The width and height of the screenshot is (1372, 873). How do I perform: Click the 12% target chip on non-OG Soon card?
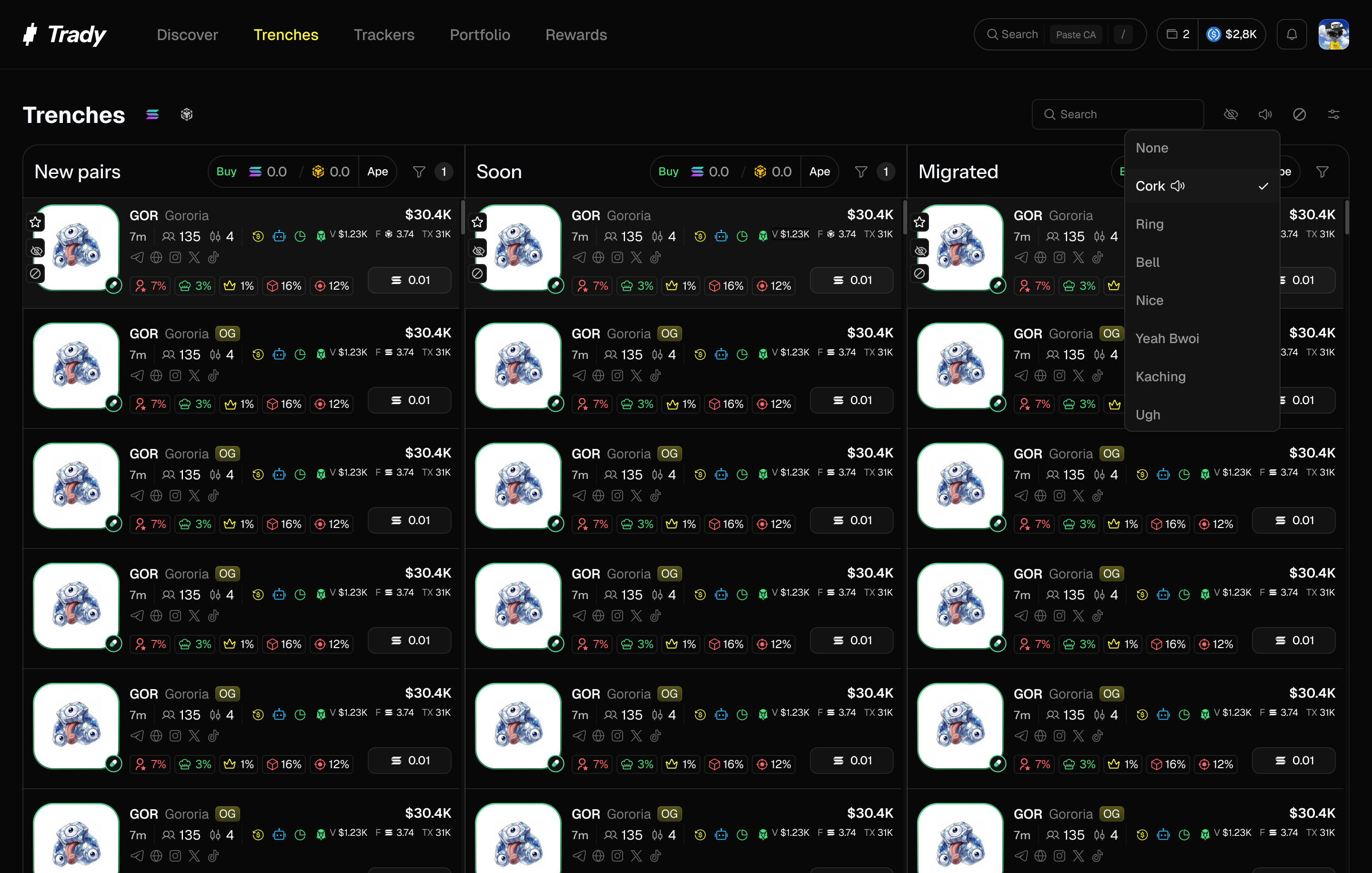(774, 286)
